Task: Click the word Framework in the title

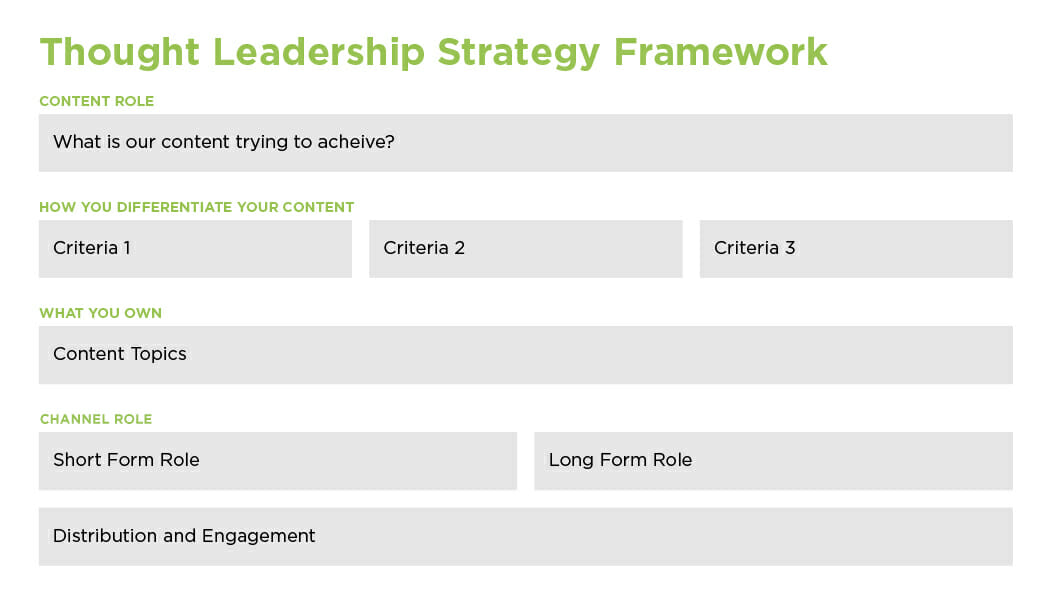Action: (721, 52)
